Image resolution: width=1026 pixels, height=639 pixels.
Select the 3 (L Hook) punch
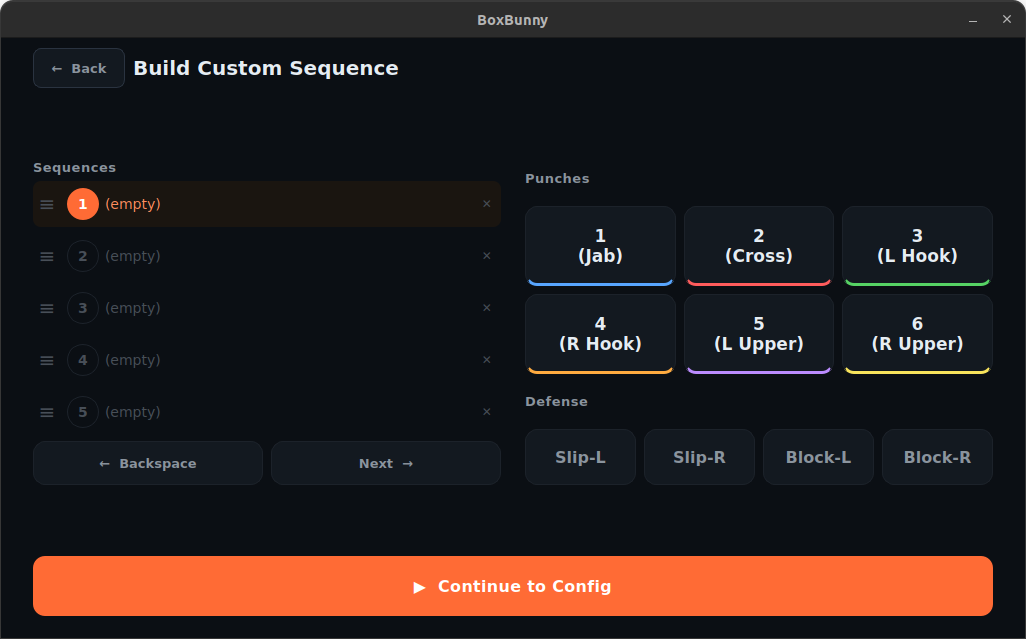(x=916, y=245)
